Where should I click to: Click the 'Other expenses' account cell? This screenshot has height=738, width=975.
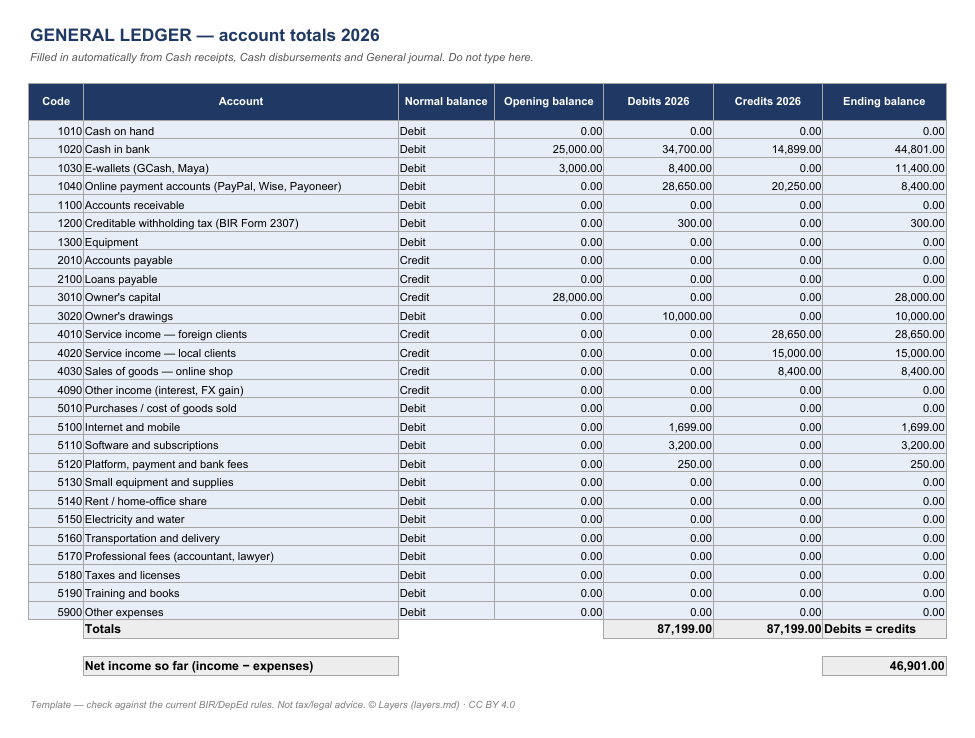pos(241,612)
